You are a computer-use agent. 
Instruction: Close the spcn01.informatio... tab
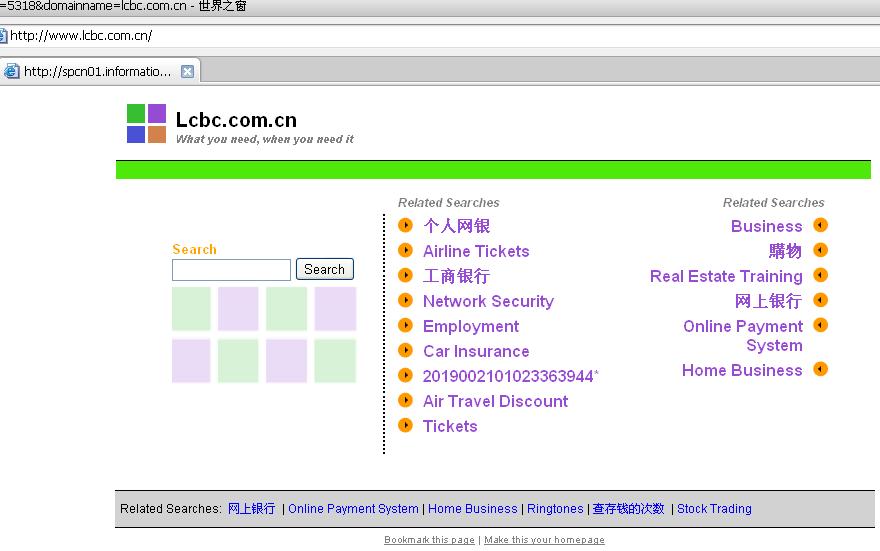tap(187, 71)
